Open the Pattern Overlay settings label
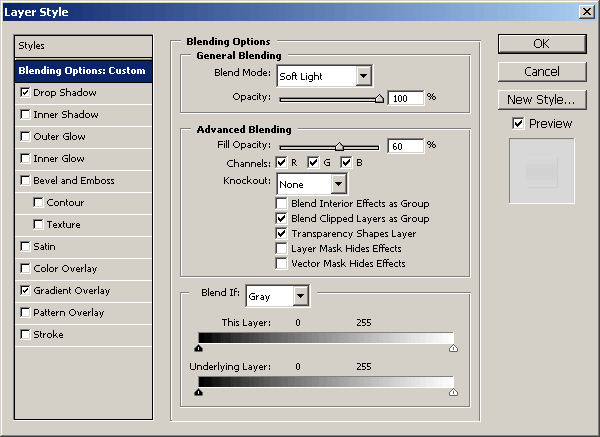600x437 pixels. (68, 312)
